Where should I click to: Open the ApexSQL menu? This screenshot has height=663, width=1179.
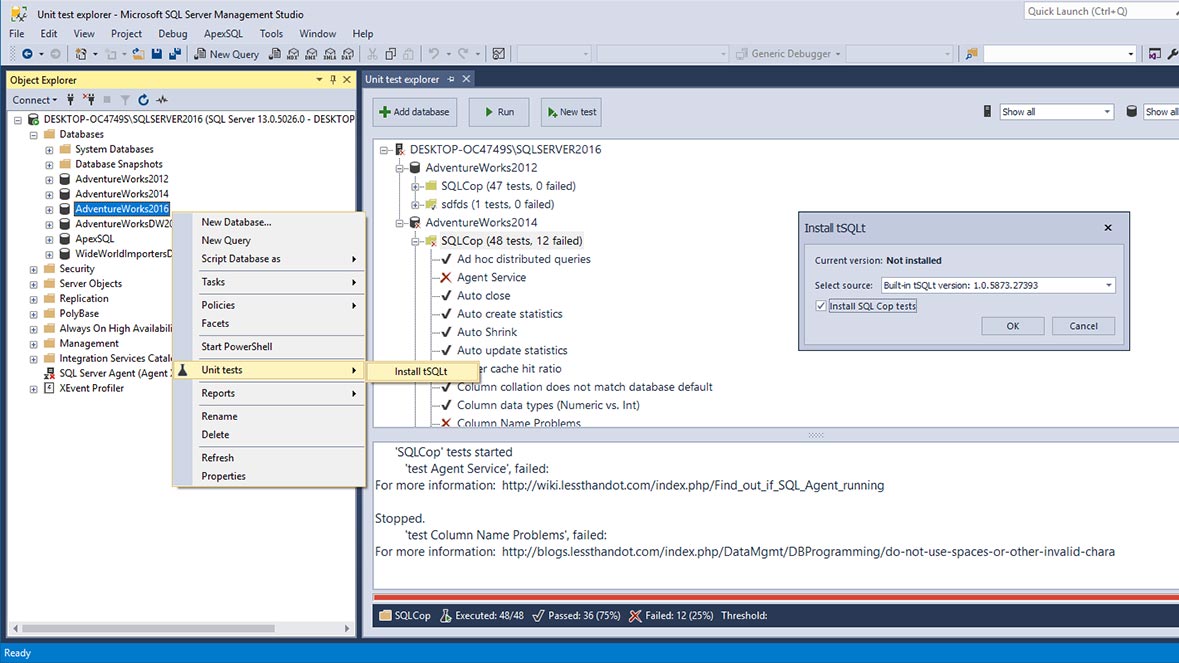point(223,34)
